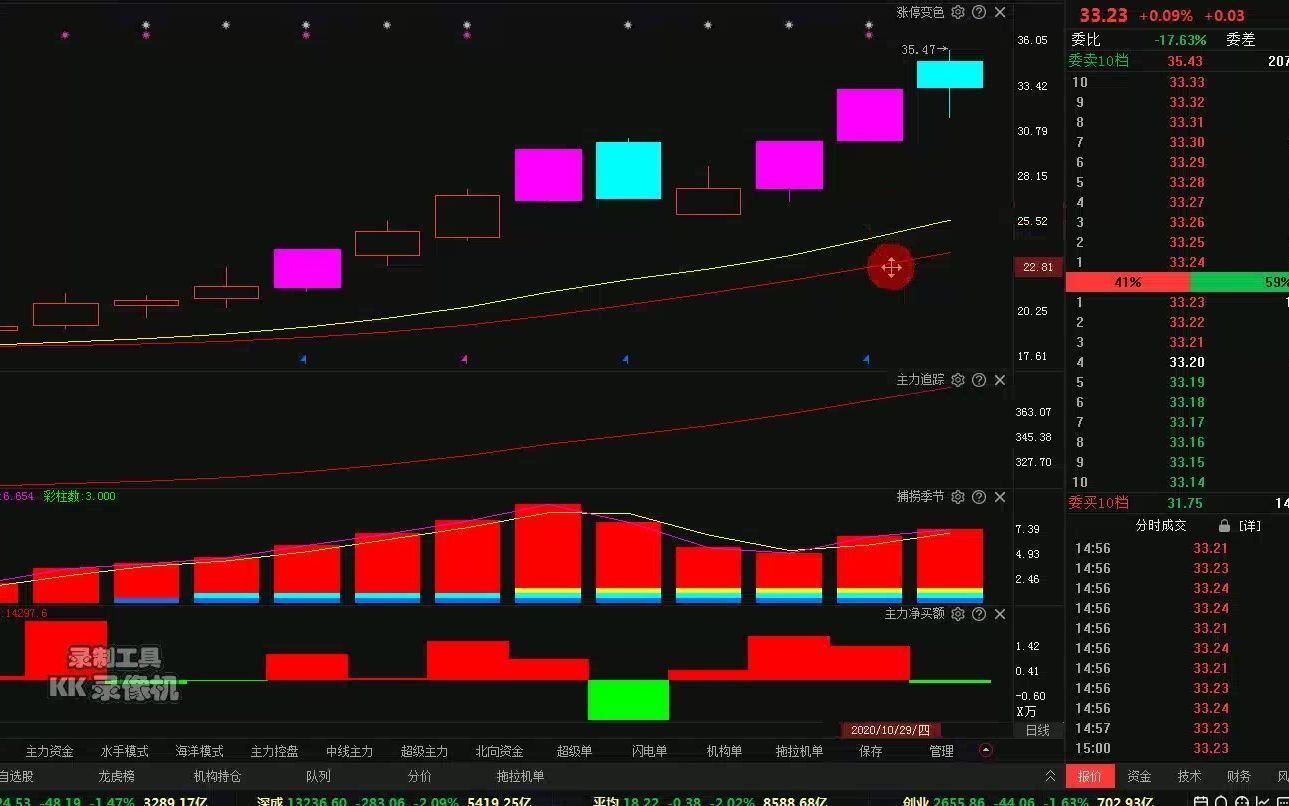1289x806 pixels.
Task: Click the 2020/10/29/四 date marker
Action: [891, 730]
